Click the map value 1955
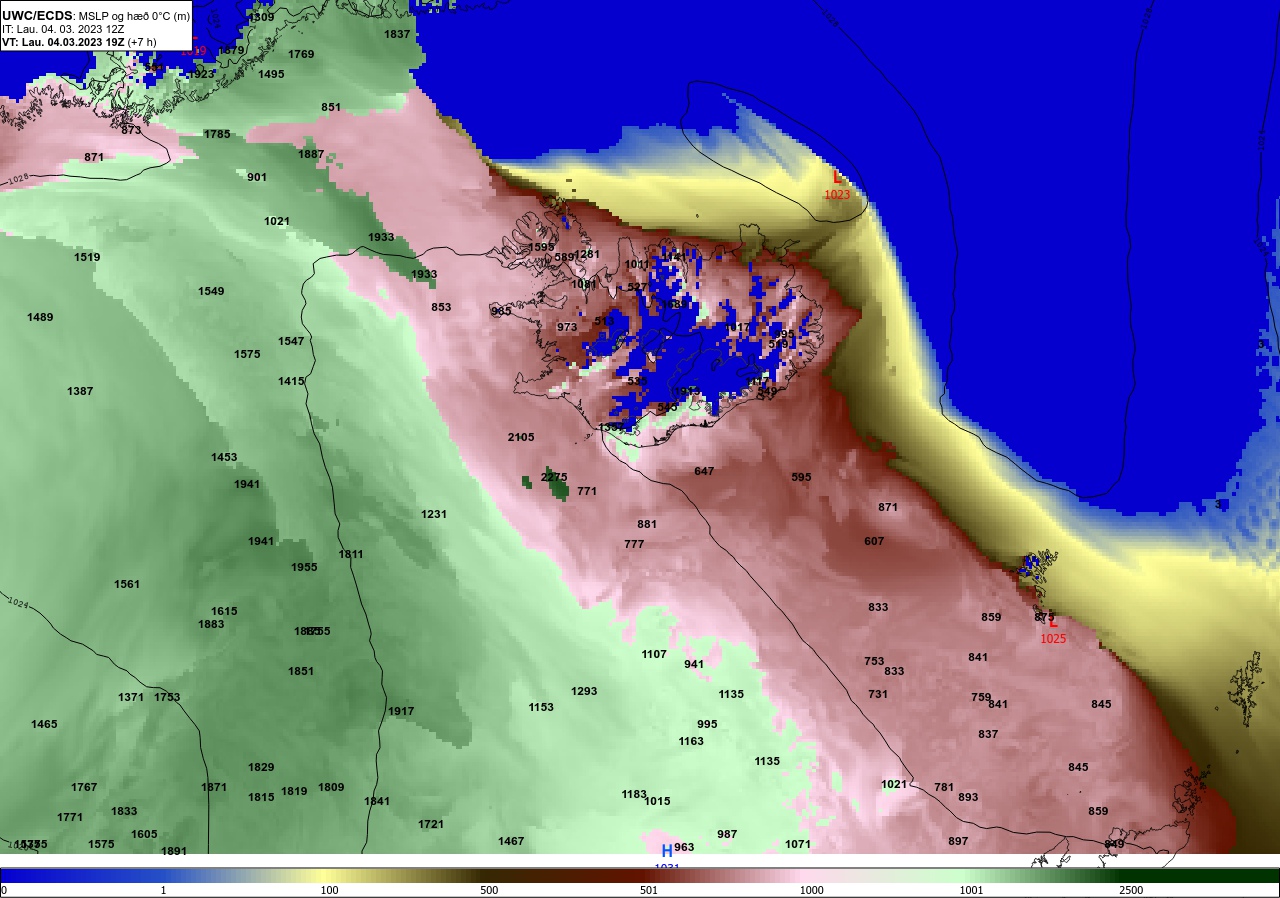The width and height of the screenshot is (1280, 898). (304, 567)
